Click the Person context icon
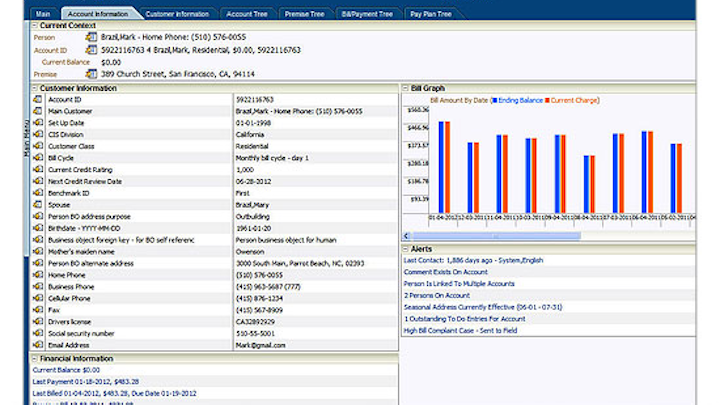Viewport: 720px width, 405px height. (91, 37)
